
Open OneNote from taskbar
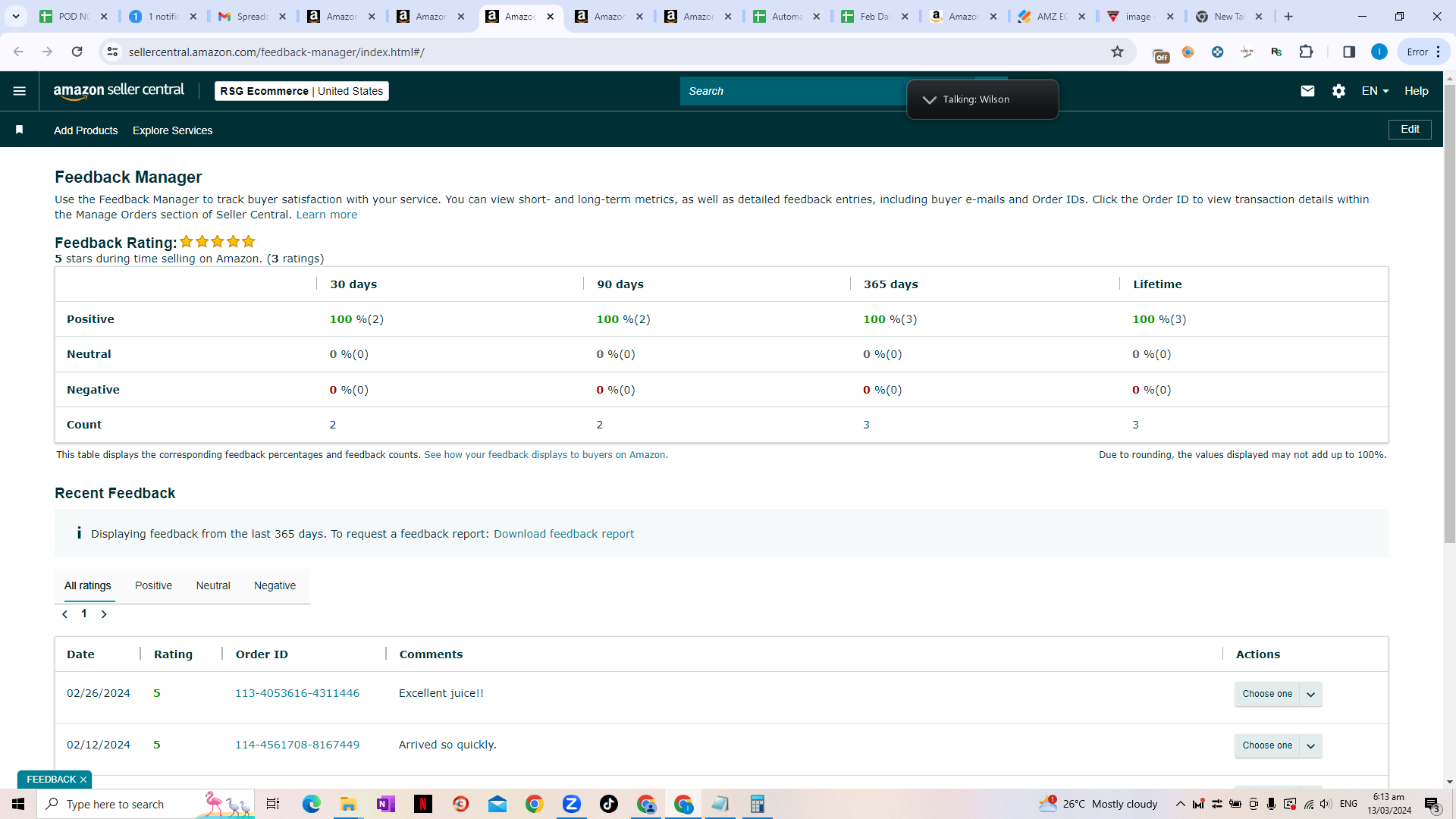click(385, 804)
